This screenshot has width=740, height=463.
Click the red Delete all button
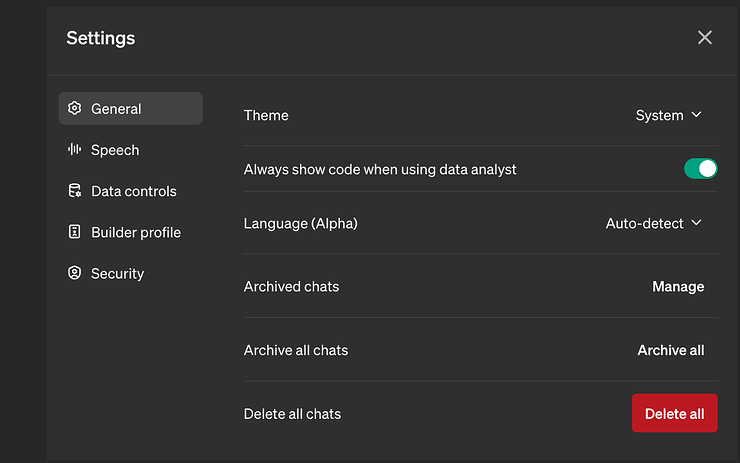(x=674, y=413)
